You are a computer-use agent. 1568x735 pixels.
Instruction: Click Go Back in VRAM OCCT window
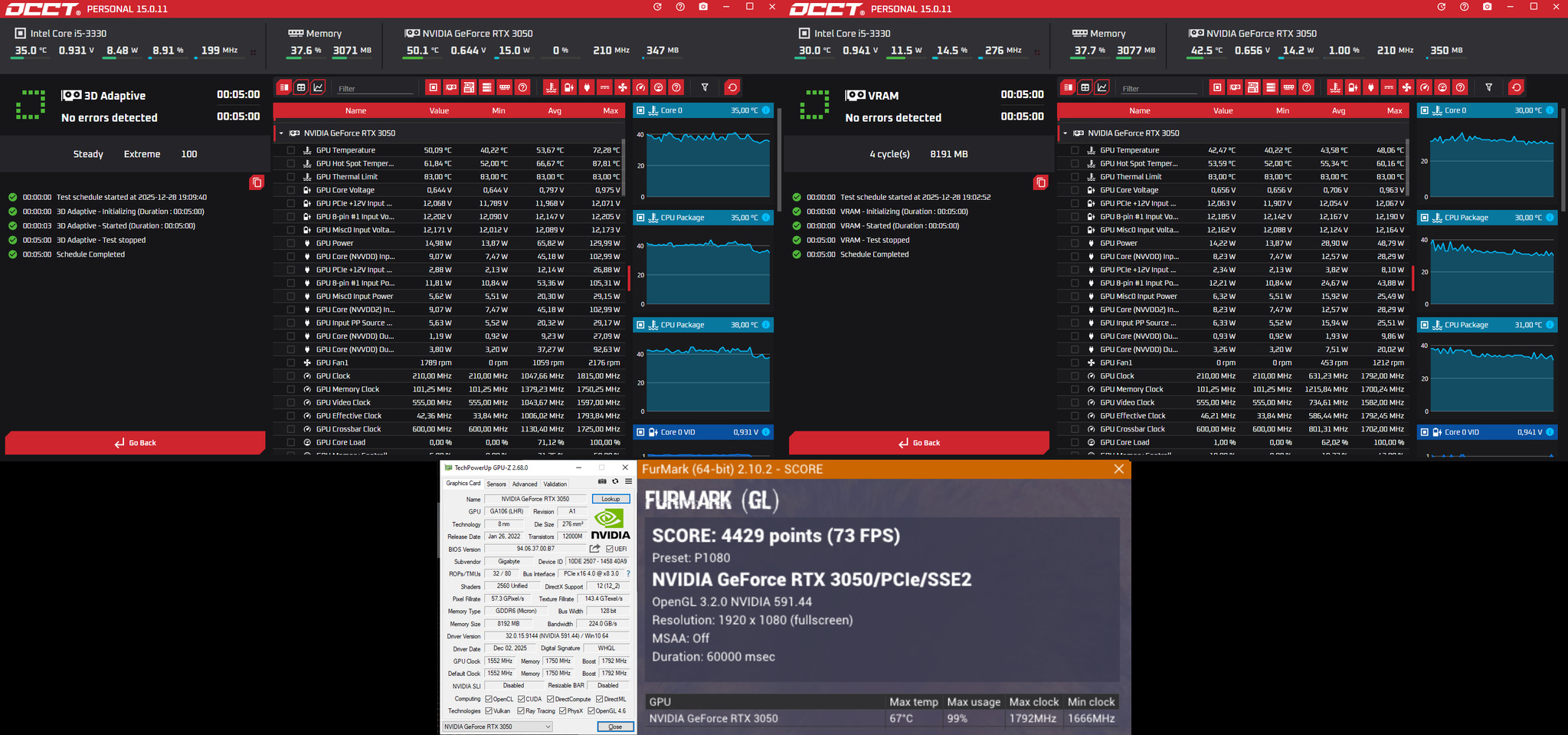point(918,443)
